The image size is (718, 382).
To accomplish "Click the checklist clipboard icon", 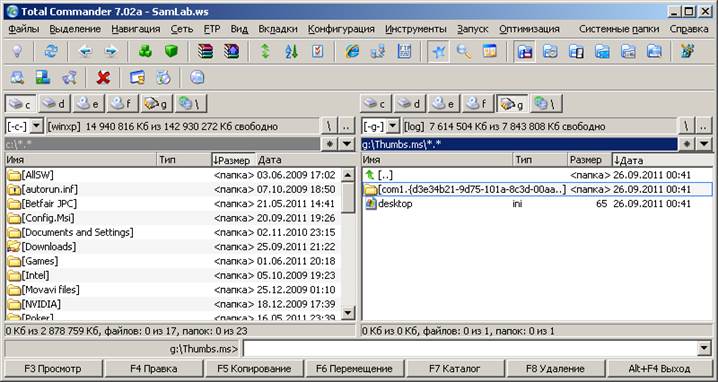I will [317, 51].
